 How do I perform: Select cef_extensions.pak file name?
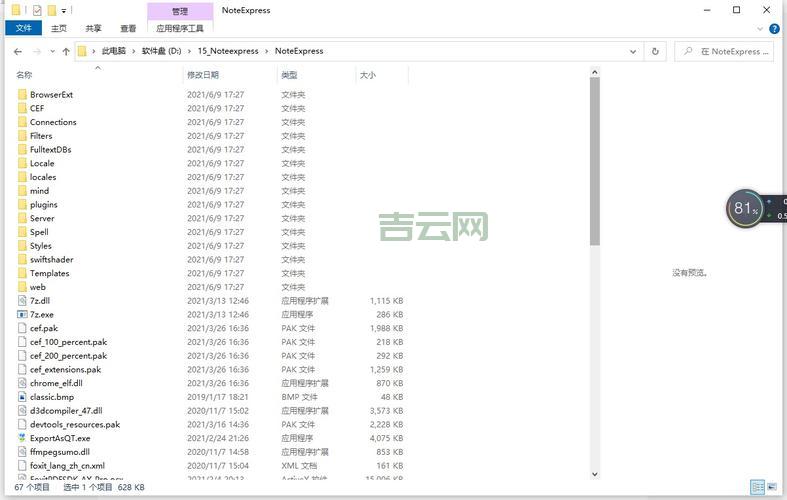pyautogui.click(x=66, y=369)
